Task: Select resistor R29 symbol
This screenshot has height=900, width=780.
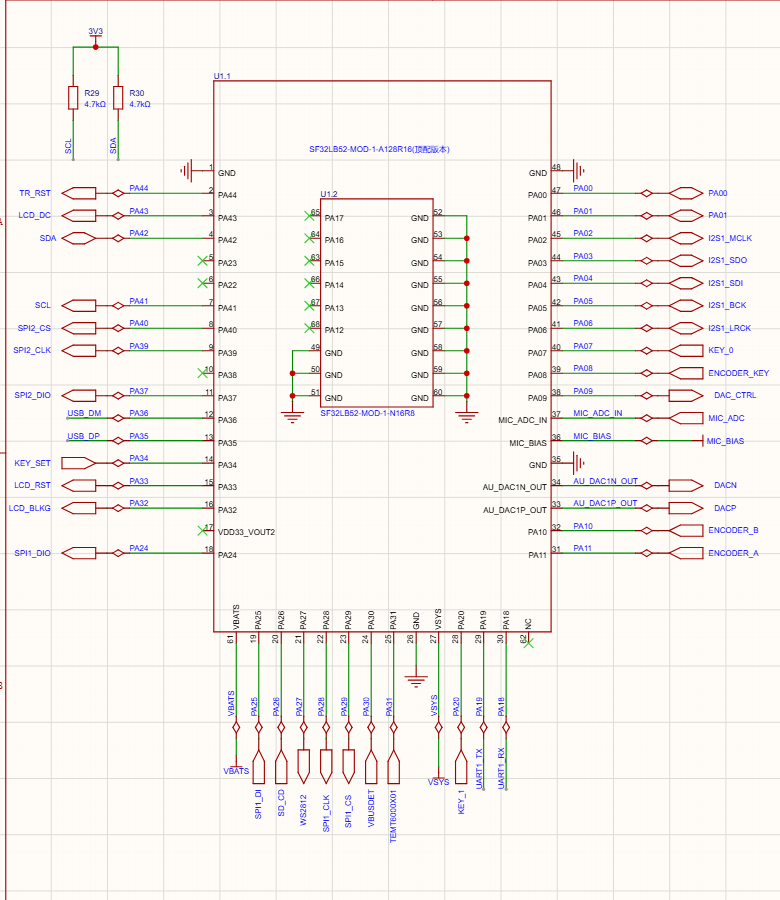Action: click(72, 97)
